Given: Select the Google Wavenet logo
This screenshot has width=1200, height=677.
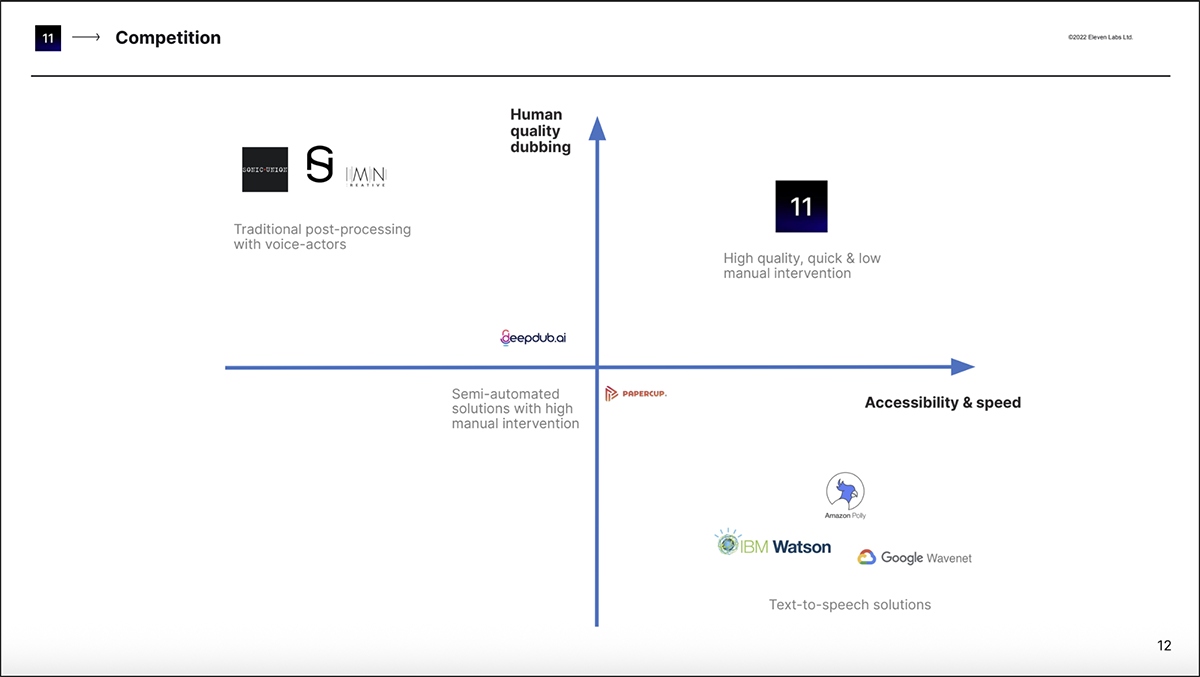Looking at the screenshot, I should 913,557.
